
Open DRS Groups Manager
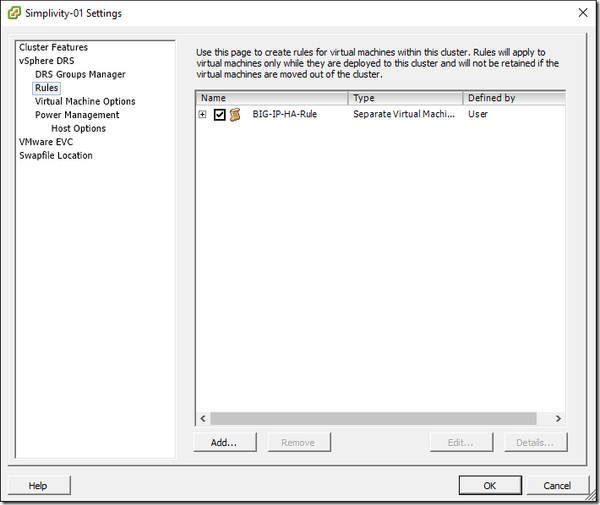coord(80,74)
